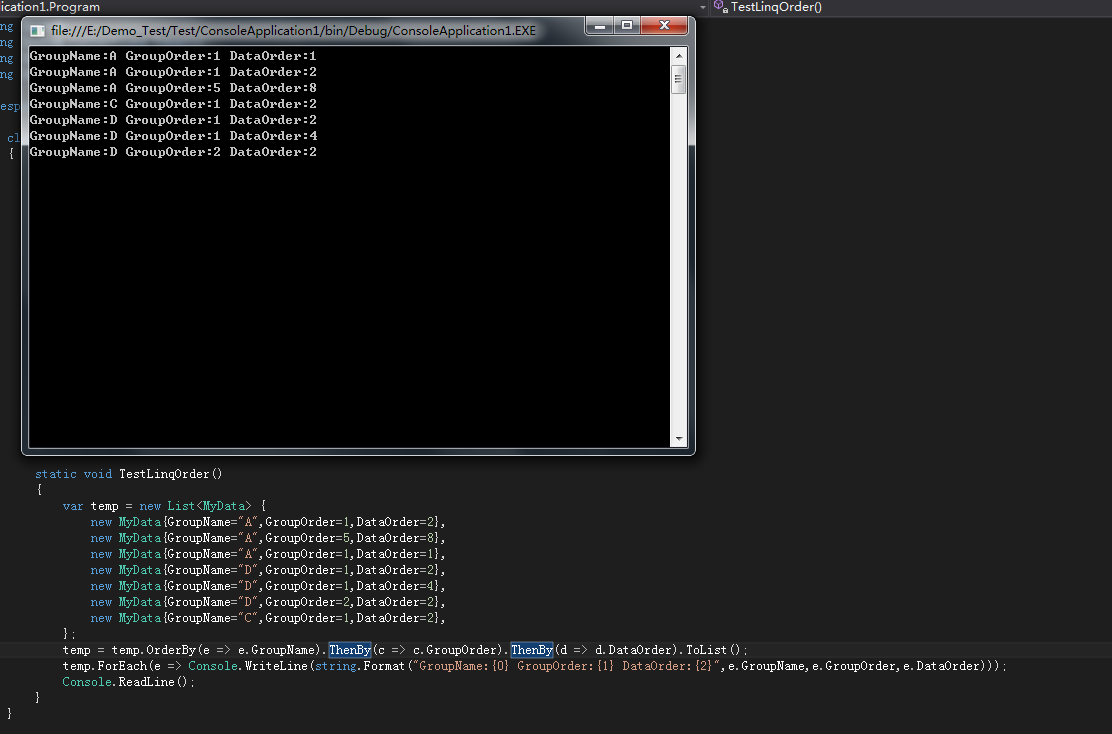
Task: Click console output line GroupName:D DataOrder:4
Action: [173, 135]
